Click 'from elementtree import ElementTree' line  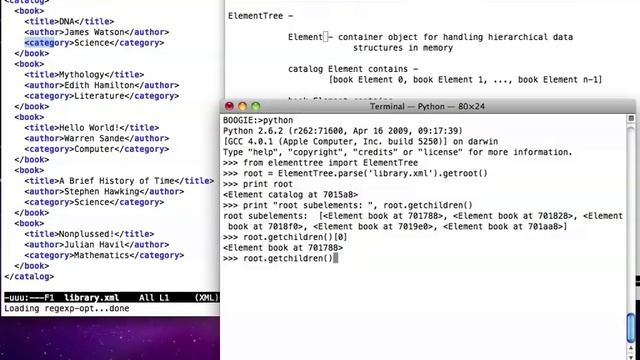(x=320, y=162)
